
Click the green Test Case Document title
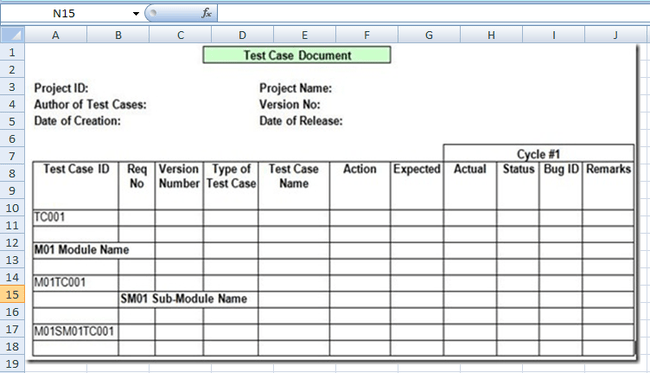(x=297, y=55)
